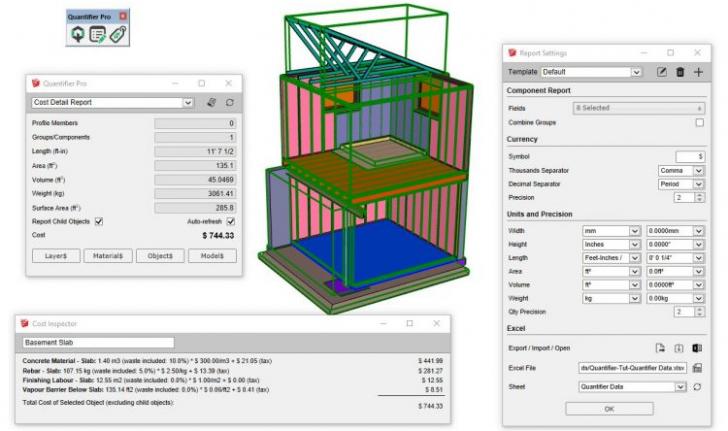Open the Weight unit kg dropdown
The image size is (728, 431).
pos(611,298)
